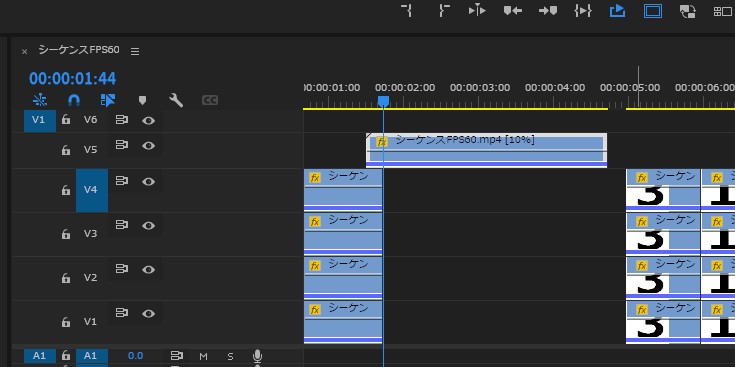
Task: Click the blue playhead marker on ruler
Action: [x=383, y=101]
